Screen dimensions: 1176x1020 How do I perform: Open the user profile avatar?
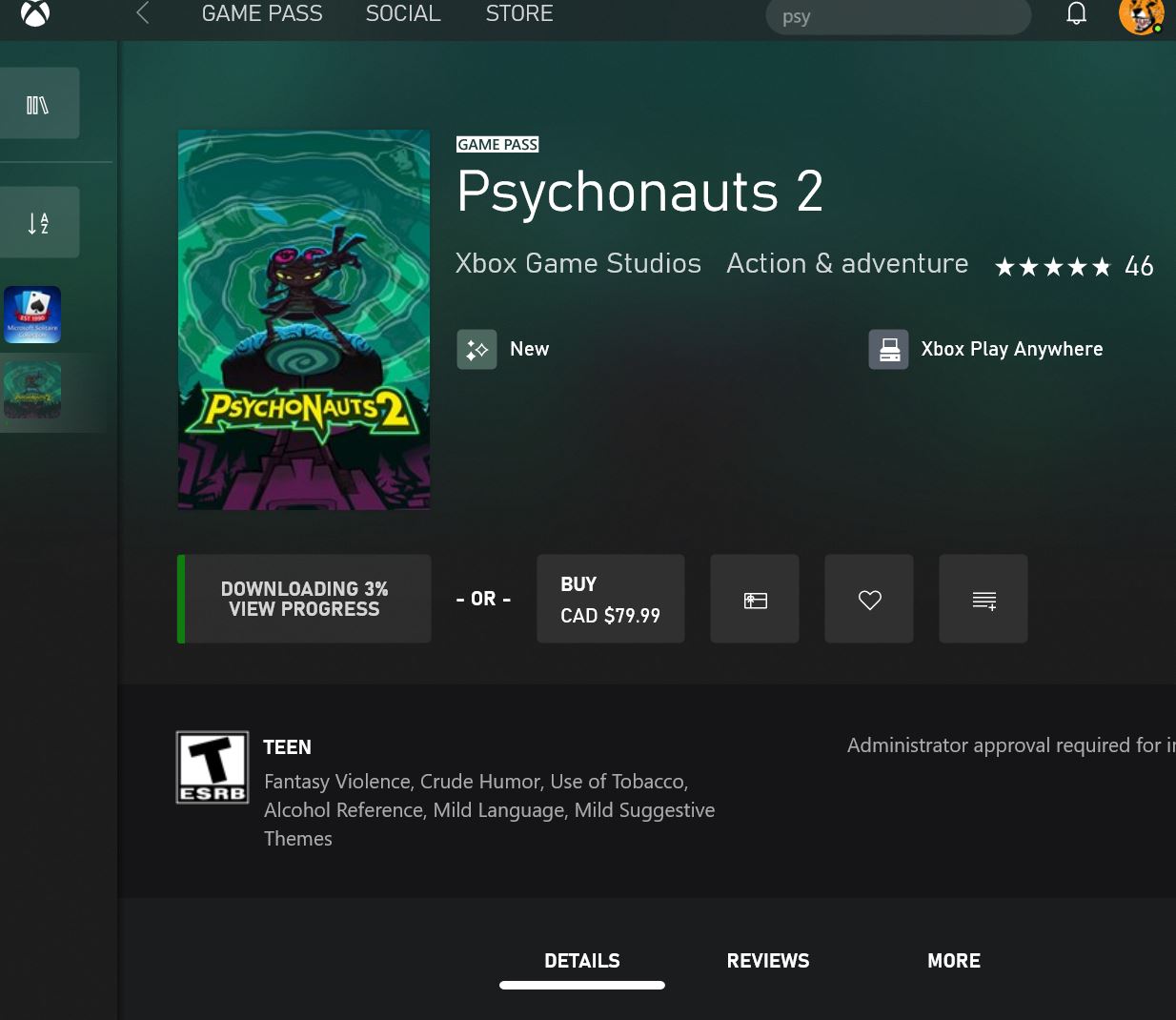click(1141, 15)
